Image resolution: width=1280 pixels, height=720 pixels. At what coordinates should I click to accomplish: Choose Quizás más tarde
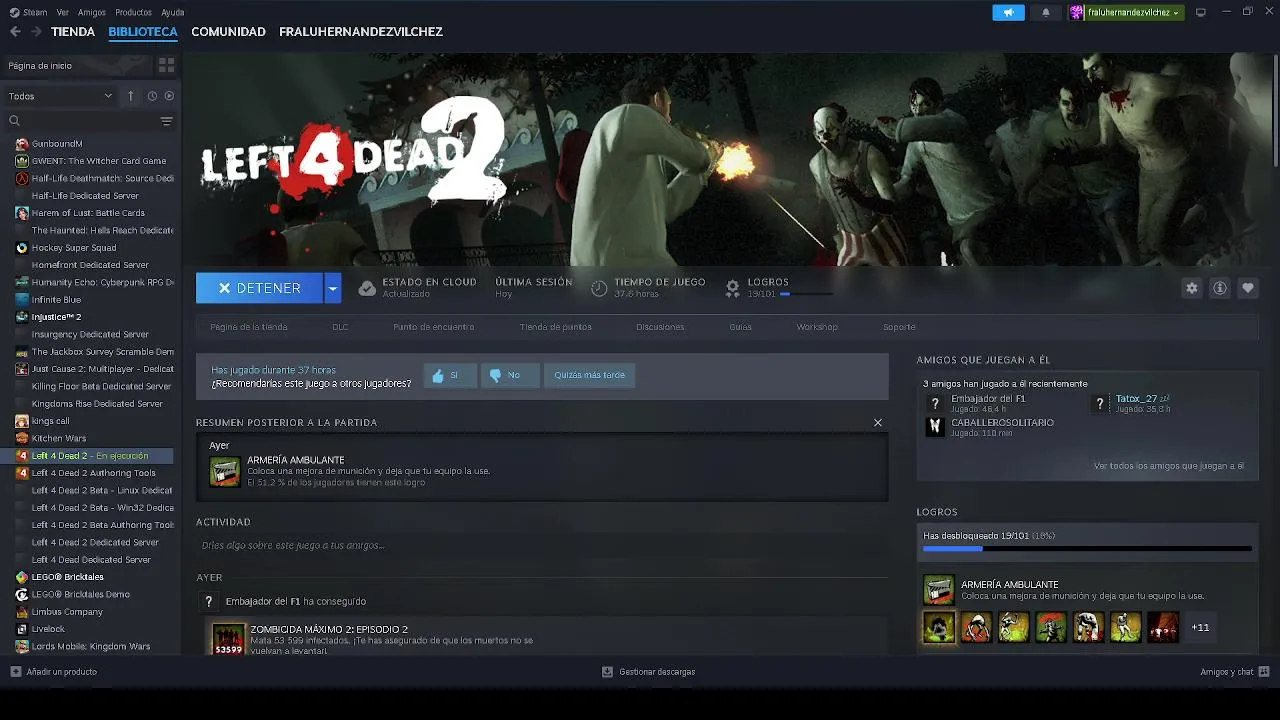(x=589, y=375)
